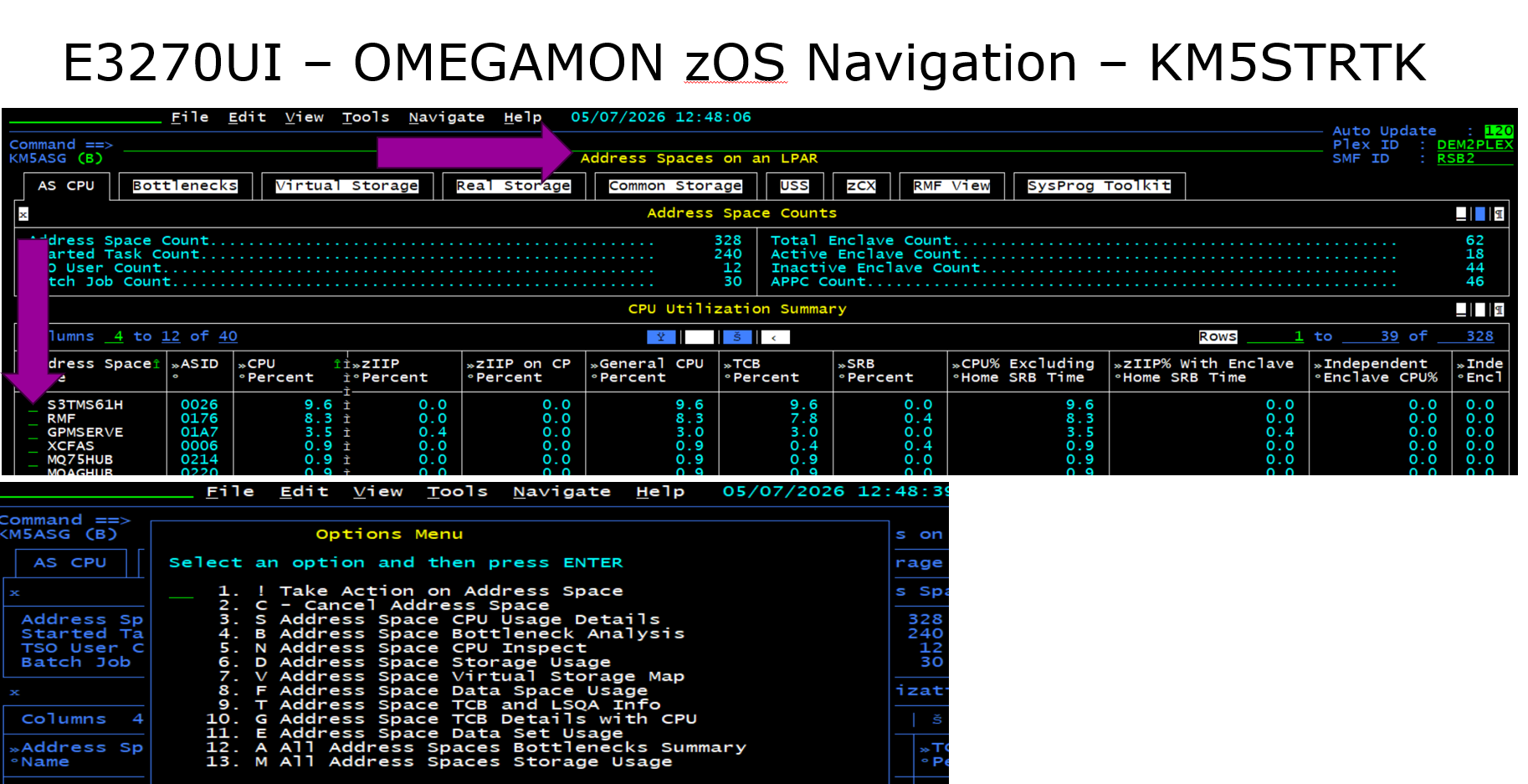
Task: Click the GPMSERVE address space name
Action: pyautogui.click(x=85, y=433)
